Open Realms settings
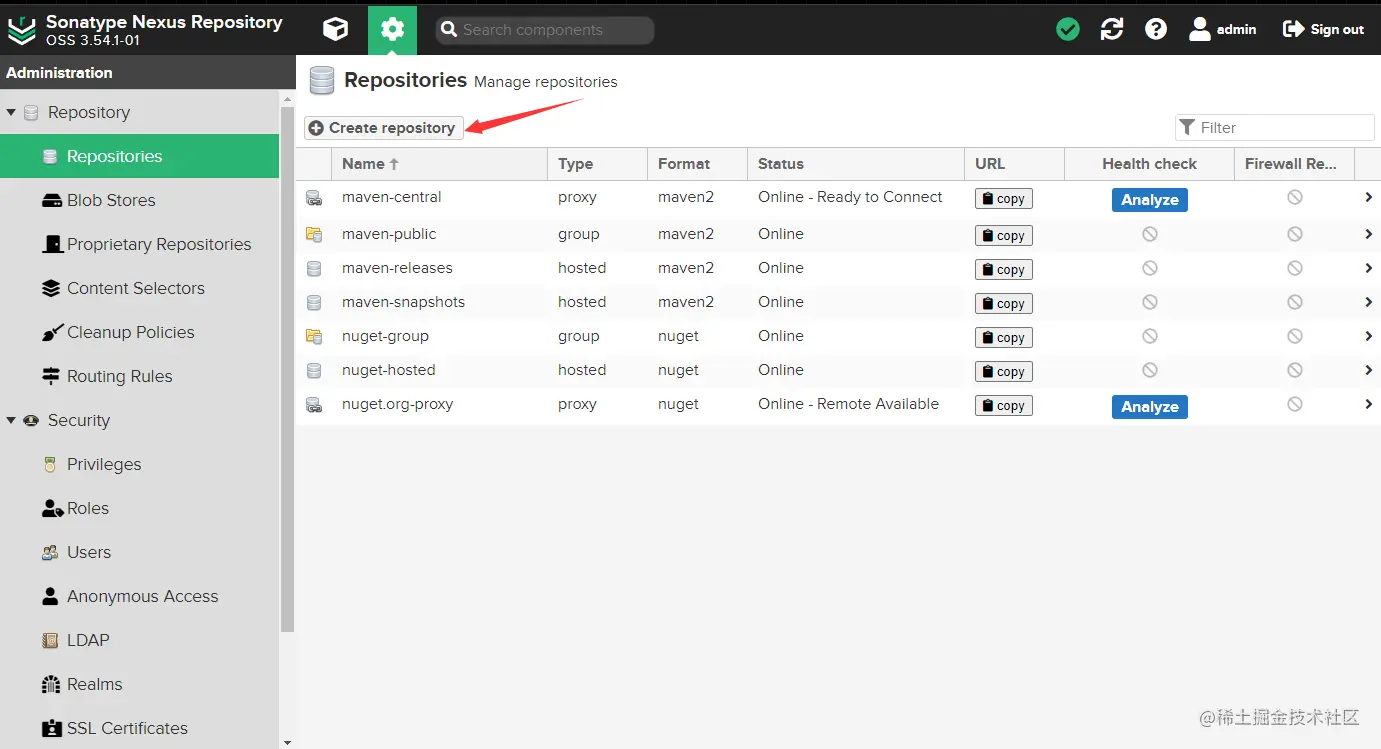The height and width of the screenshot is (749, 1381). click(140, 684)
